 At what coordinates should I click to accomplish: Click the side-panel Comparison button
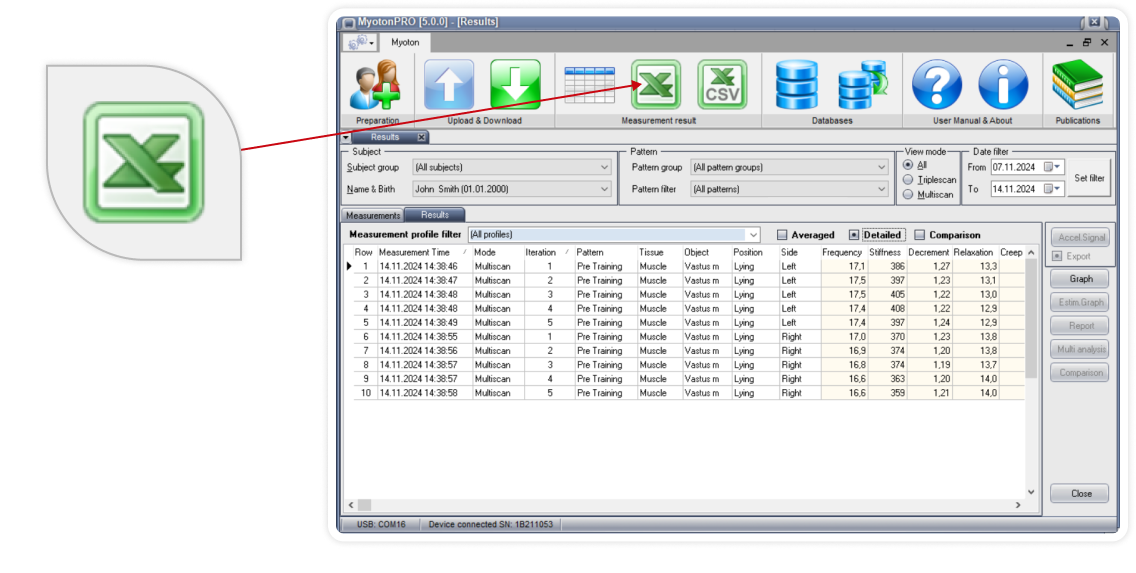1079,372
